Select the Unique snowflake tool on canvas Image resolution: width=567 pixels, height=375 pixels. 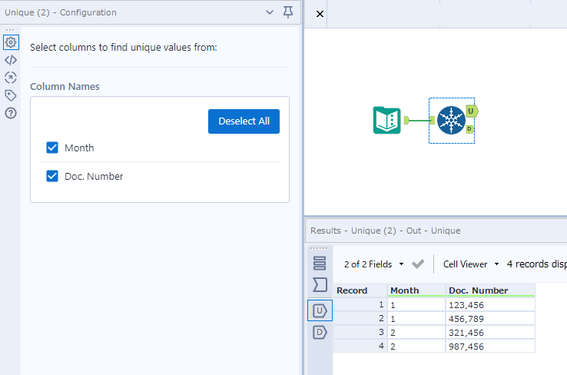(x=451, y=120)
